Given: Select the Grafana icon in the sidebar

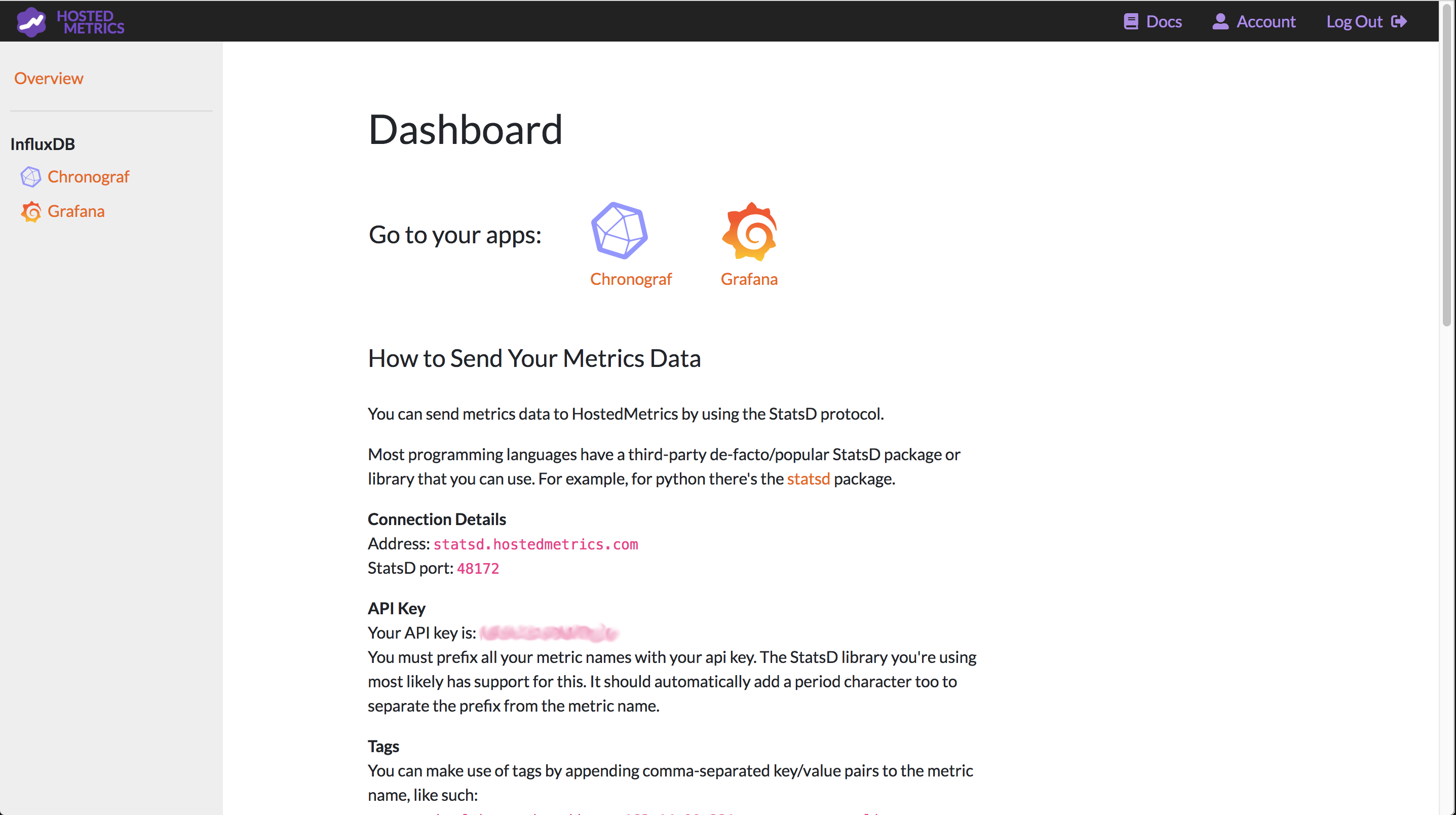Looking at the screenshot, I should tap(31, 211).
